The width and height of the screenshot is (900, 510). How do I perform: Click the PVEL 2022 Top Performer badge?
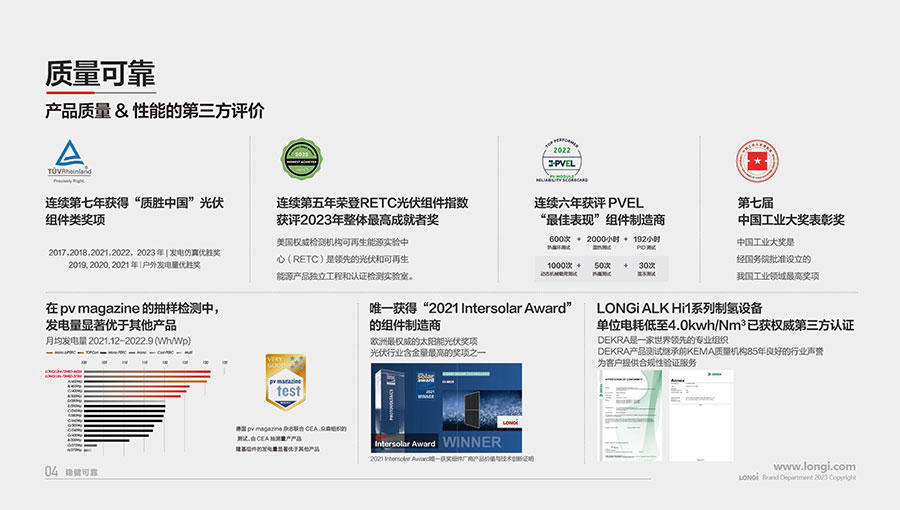point(562,160)
